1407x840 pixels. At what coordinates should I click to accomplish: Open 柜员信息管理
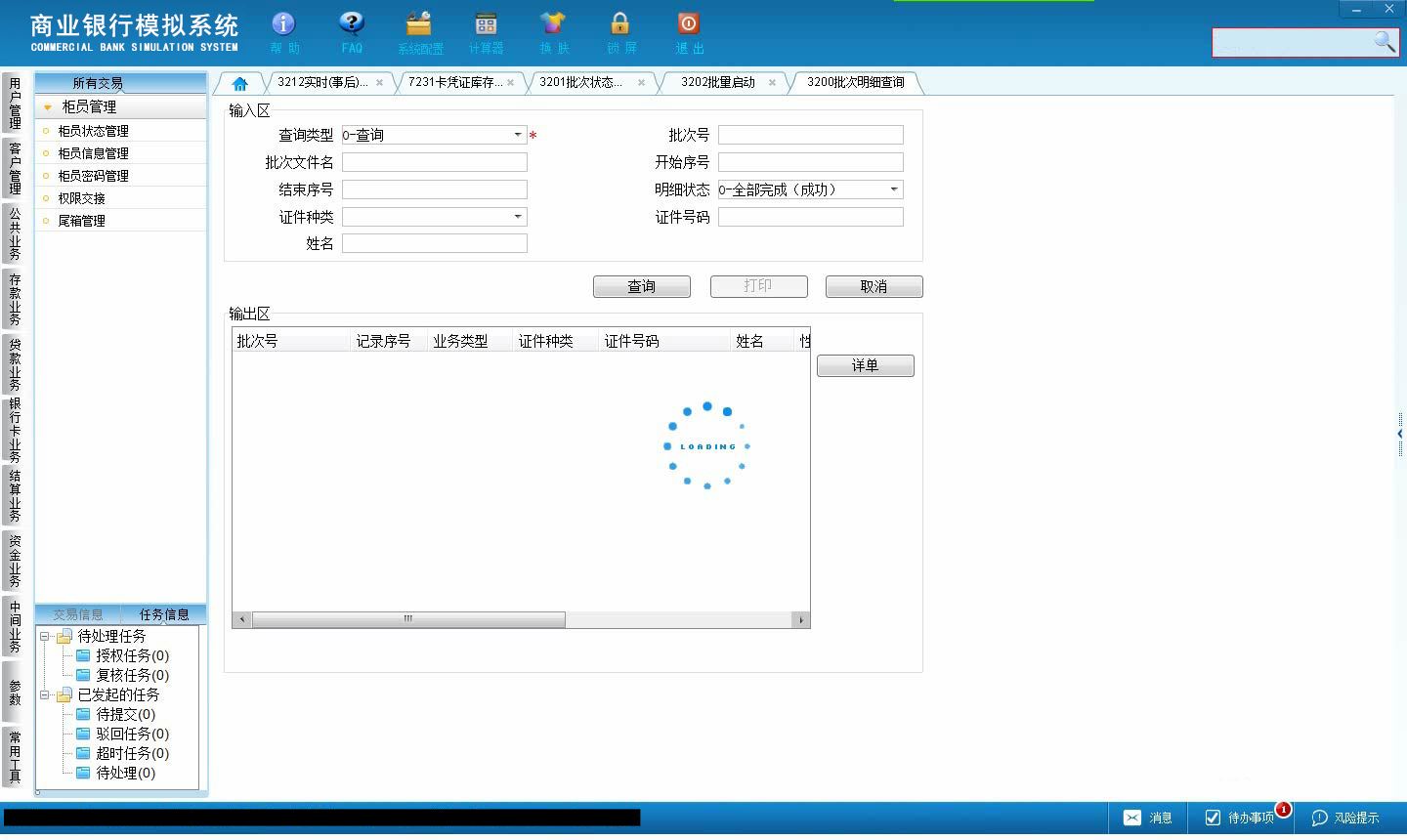pyautogui.click(x=93, y=153)
